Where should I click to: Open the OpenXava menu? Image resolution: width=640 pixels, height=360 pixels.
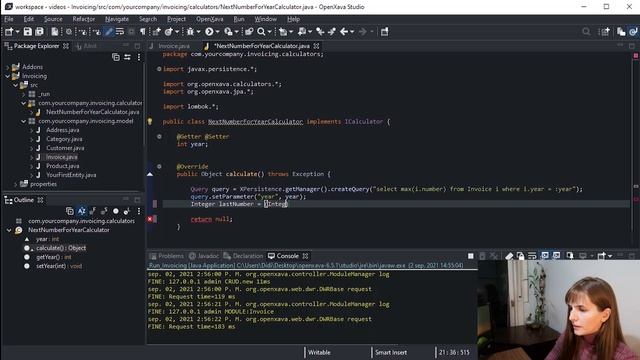(x=209, y=19)
